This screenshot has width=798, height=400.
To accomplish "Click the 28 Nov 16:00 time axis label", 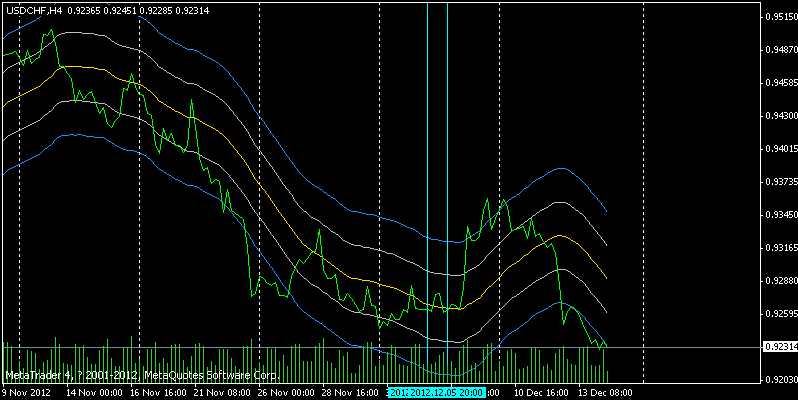I will (350, 393).
